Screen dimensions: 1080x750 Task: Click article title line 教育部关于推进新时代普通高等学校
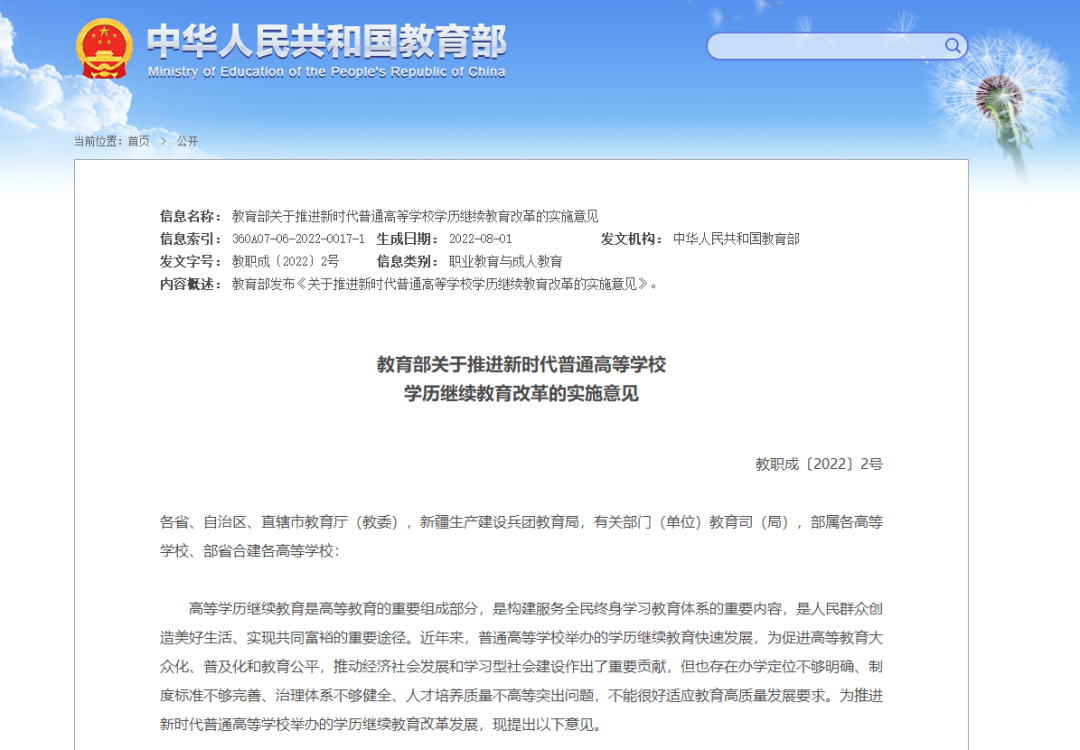pyautogui.click(x=521, y=364)
